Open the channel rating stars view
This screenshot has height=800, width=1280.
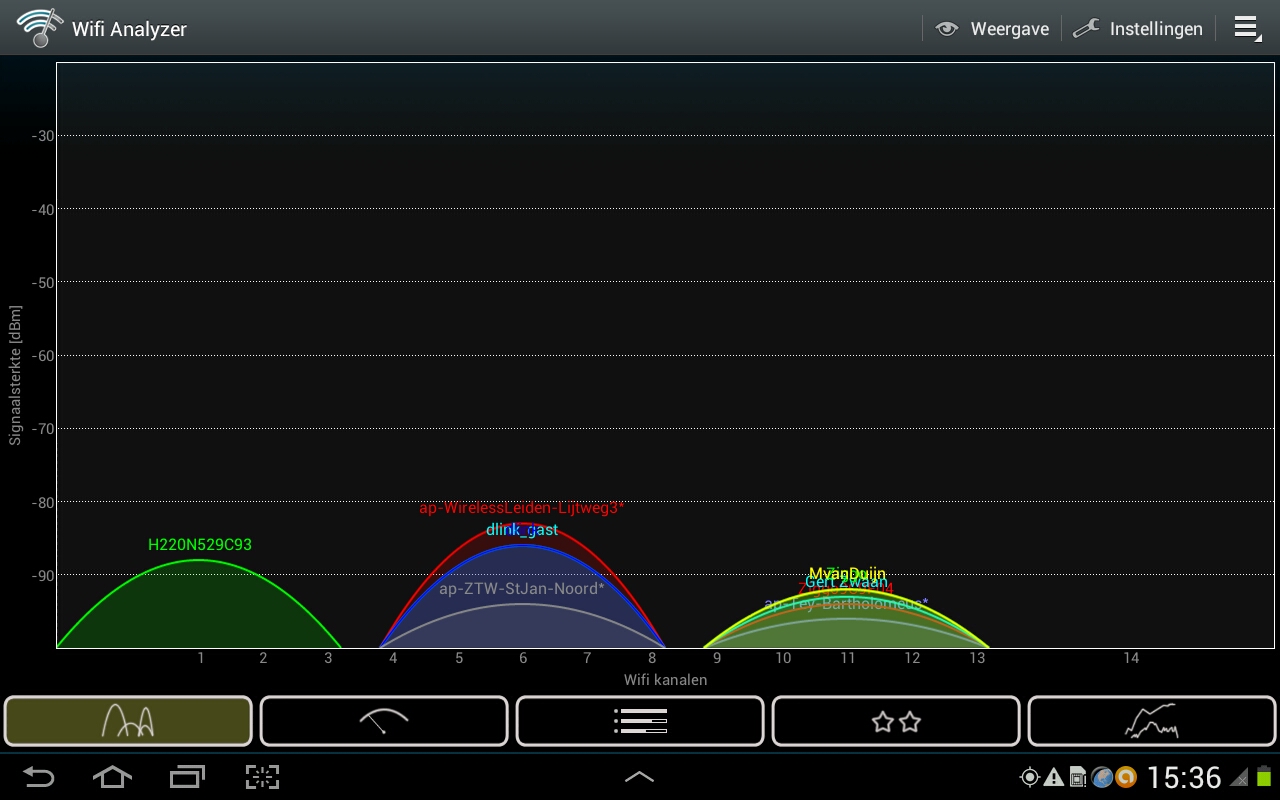(896, 721)
